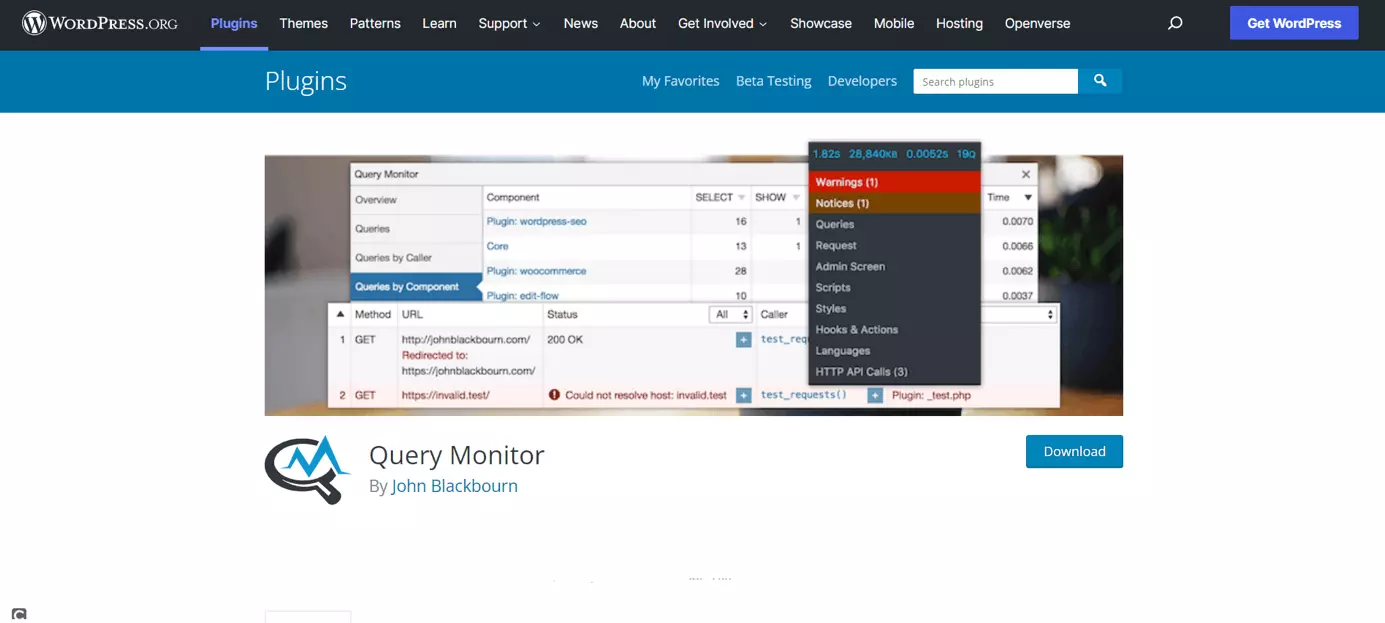This screenshot has width=1385, height=623.
Task: Open the Themes nav item
Action: (303, 23)
